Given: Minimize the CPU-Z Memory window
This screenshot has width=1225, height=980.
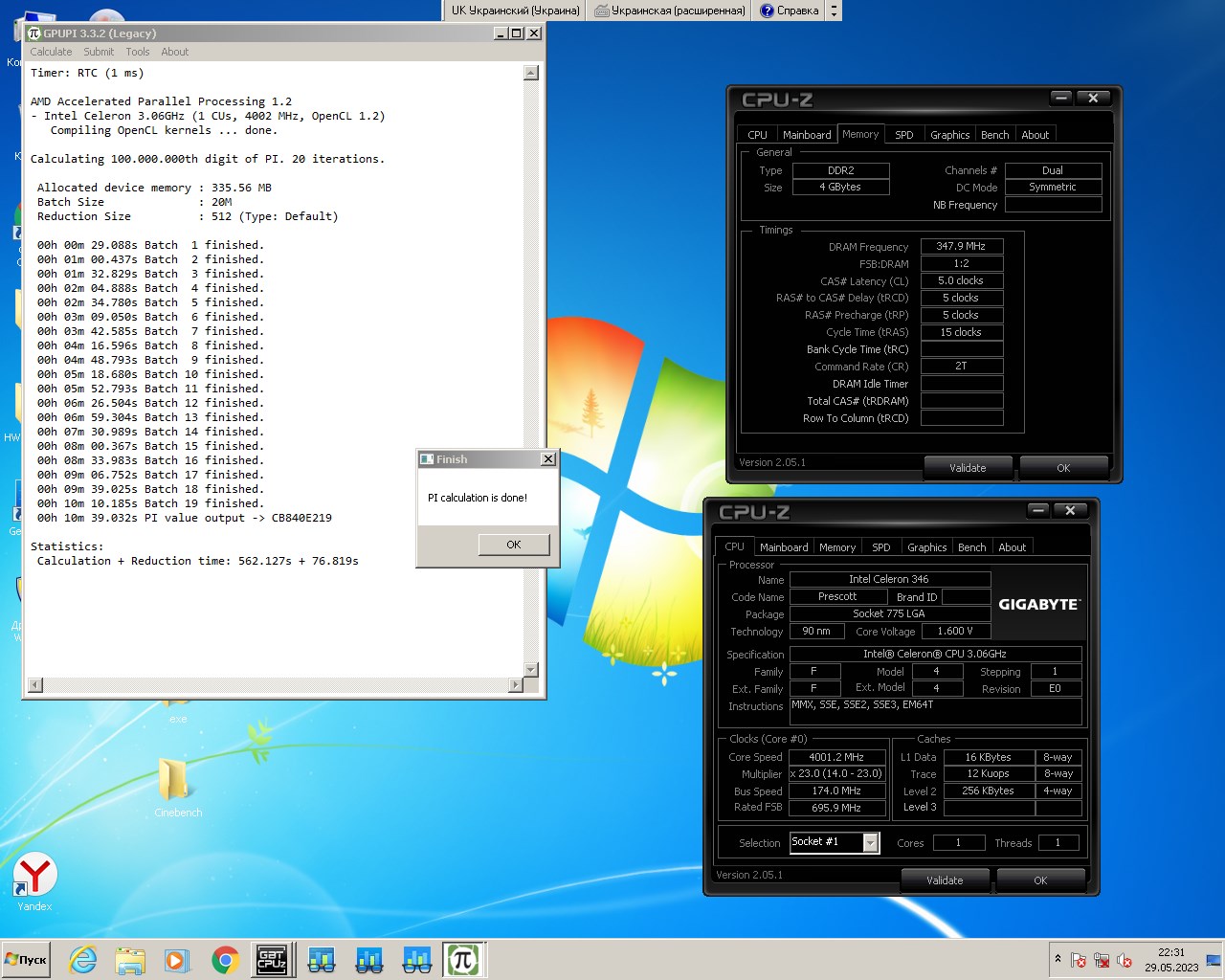Looking at the screenshot, I should pos(1061,98).
